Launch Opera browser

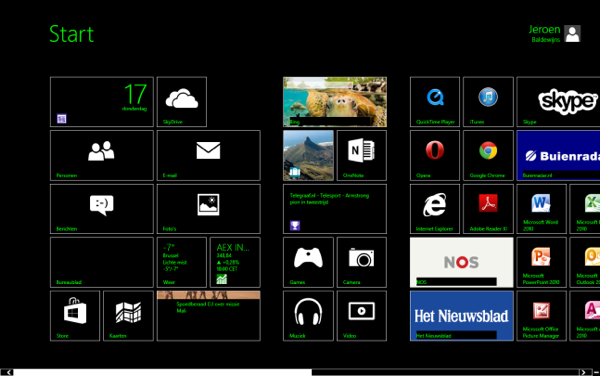coord(435,155)
